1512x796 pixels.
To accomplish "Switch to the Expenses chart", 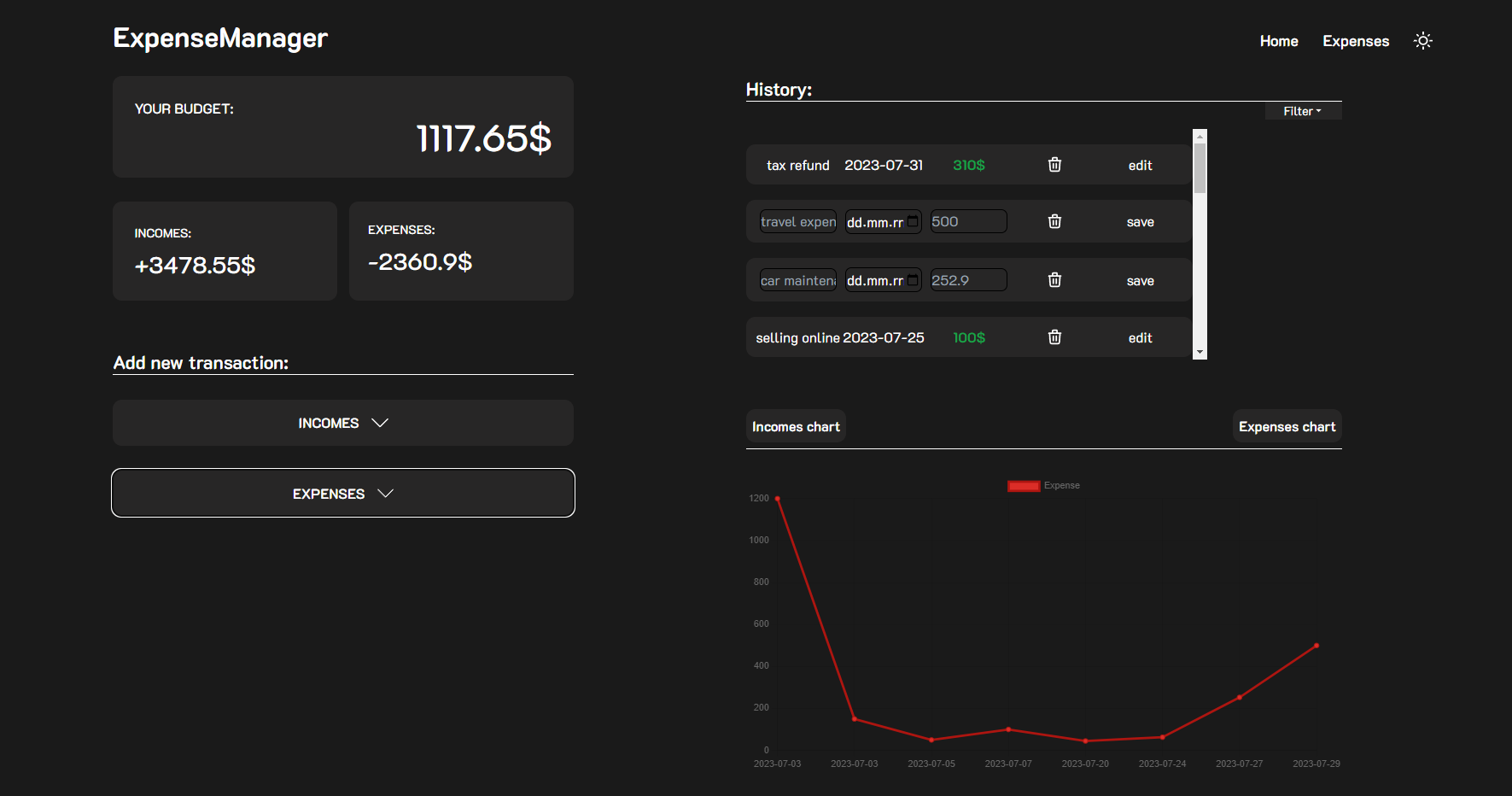I will point(1287,426).
